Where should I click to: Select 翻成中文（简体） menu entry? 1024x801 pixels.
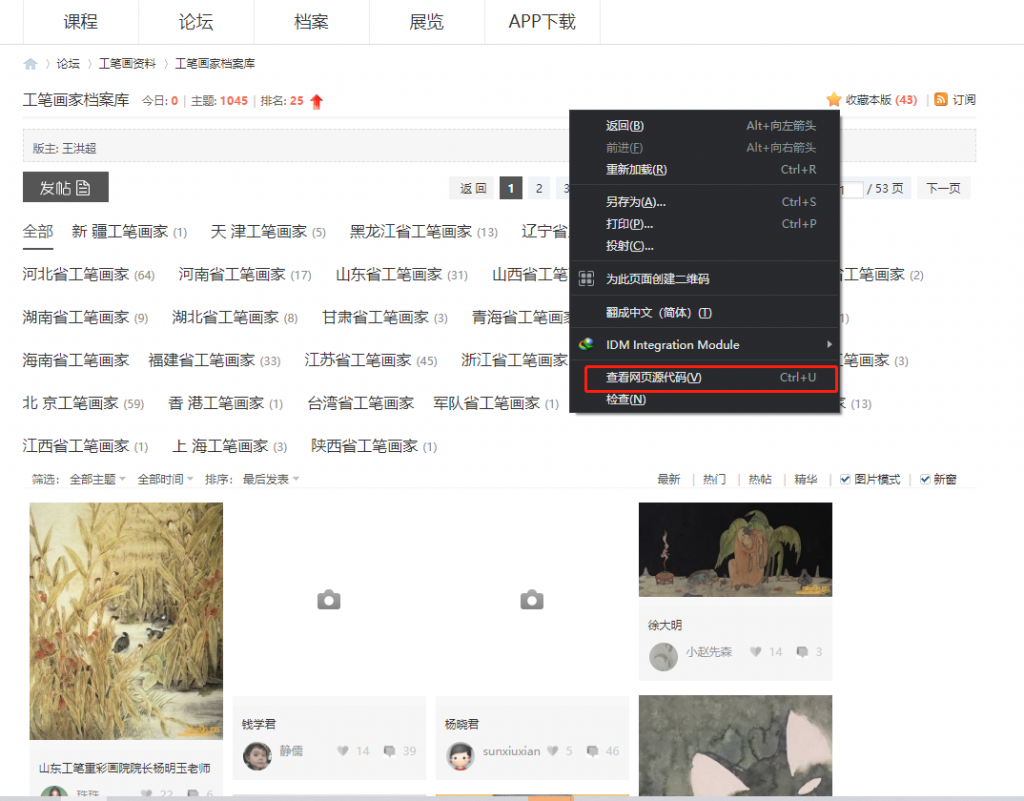[x=704, y=312]
